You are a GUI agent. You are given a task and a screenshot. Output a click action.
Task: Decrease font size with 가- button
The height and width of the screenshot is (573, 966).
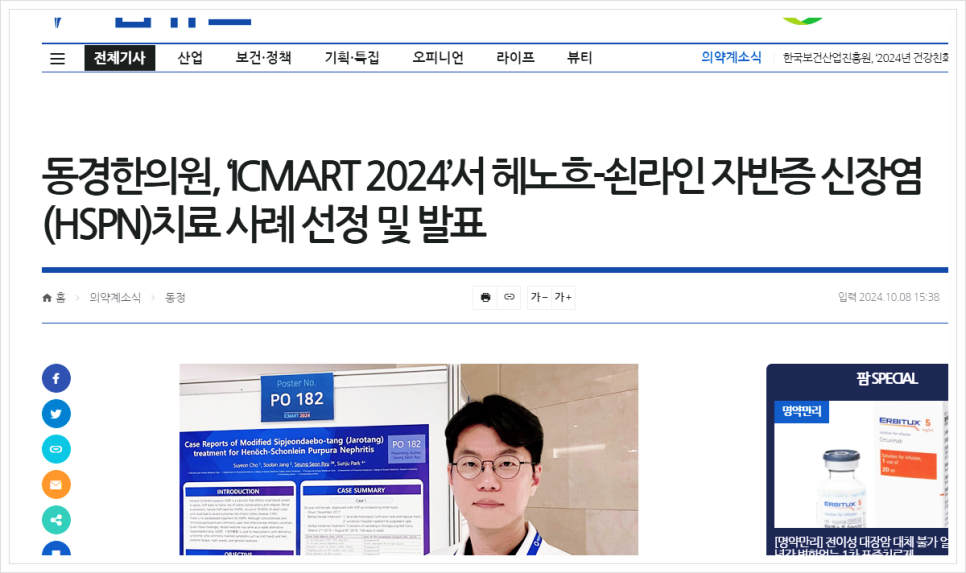point(539,298)
